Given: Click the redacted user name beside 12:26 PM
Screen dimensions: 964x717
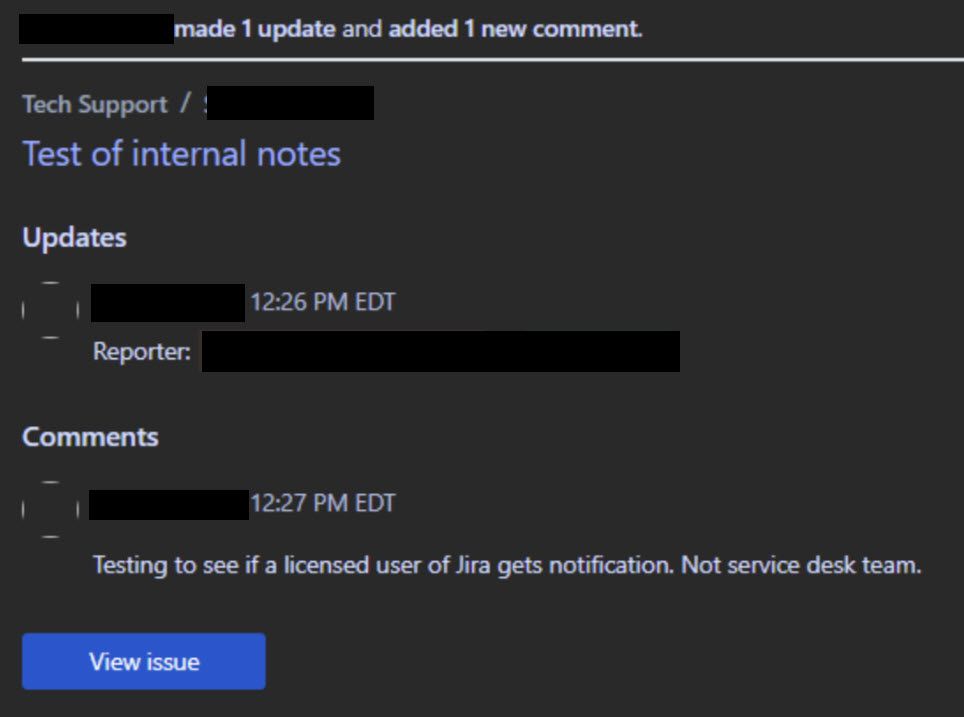Looking at the screenshot, I should 167,302.
